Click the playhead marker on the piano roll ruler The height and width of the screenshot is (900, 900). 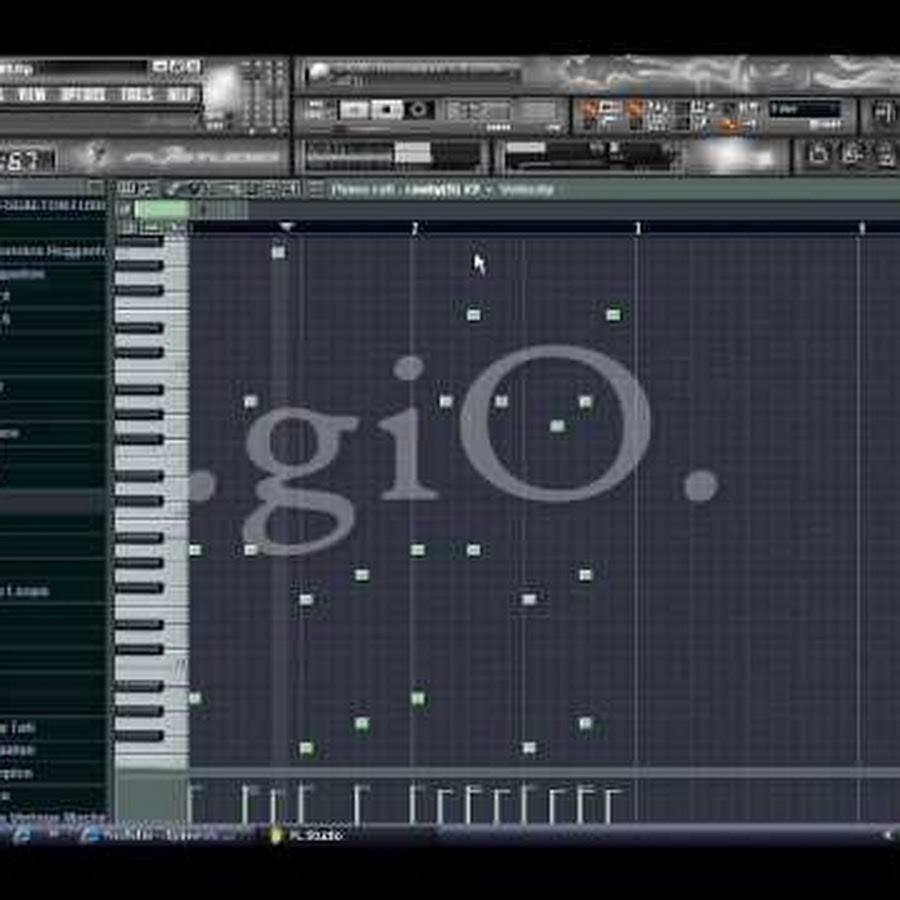pos(286,228)
